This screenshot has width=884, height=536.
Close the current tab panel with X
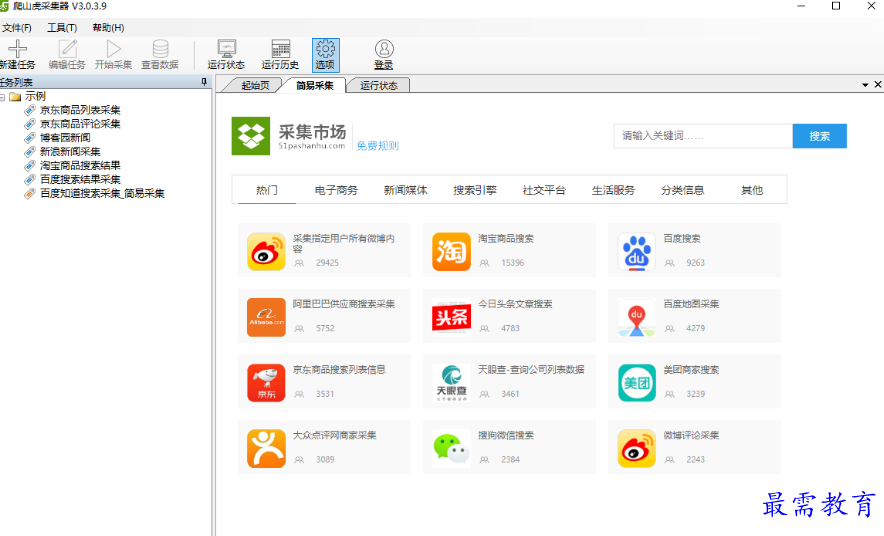click(878, 85)
